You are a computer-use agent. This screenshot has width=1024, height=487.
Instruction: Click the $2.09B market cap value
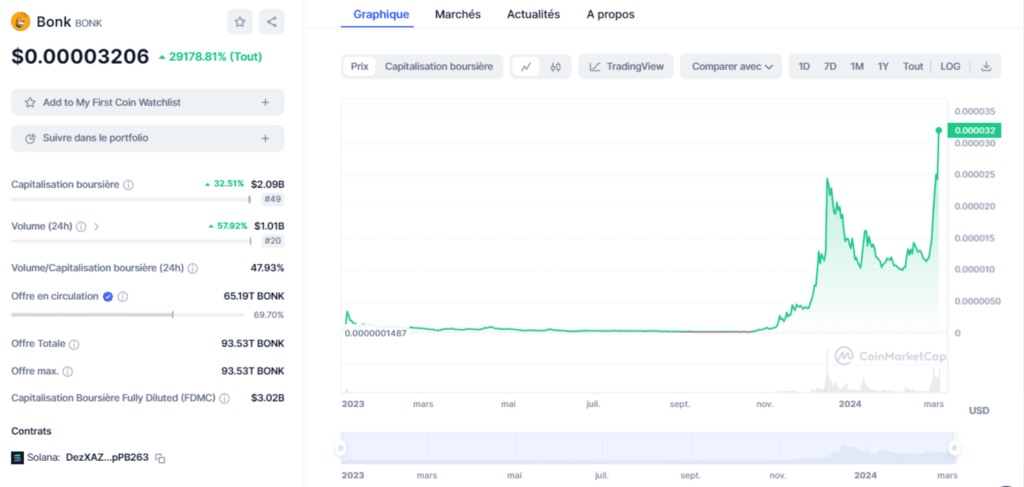point(268,184)
